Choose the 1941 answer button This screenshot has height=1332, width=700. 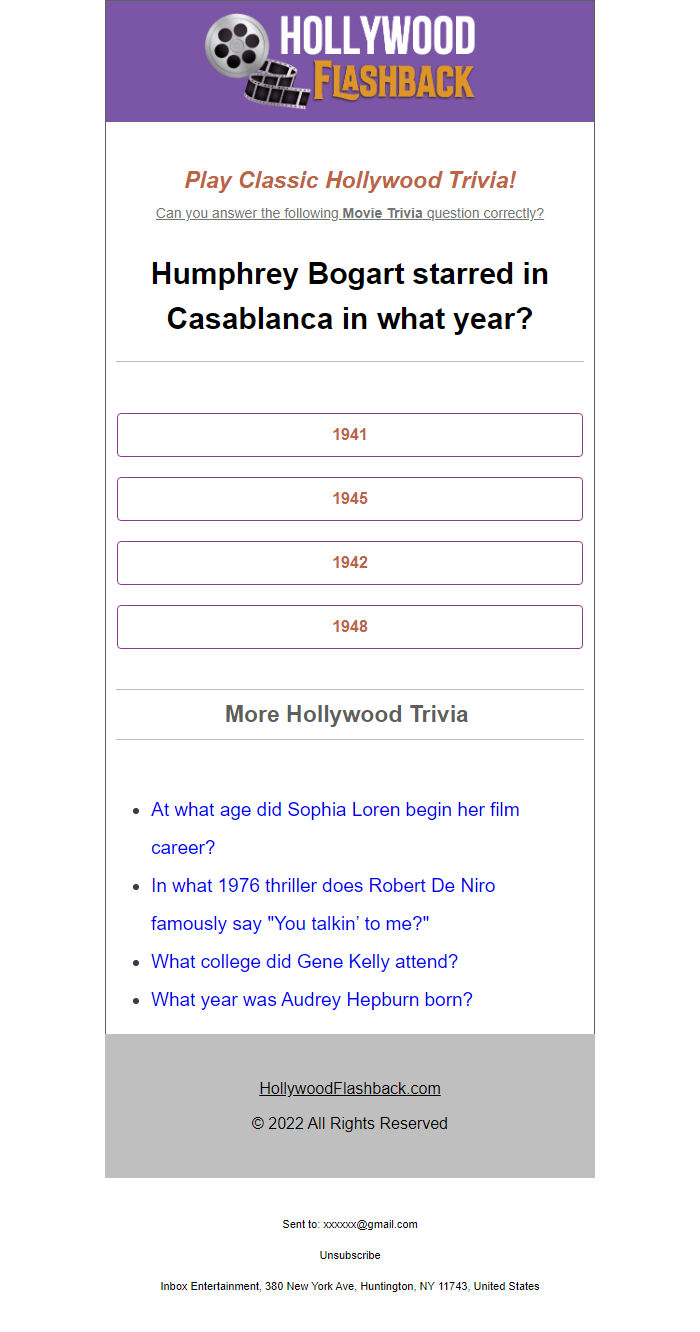tap(350, 435)
